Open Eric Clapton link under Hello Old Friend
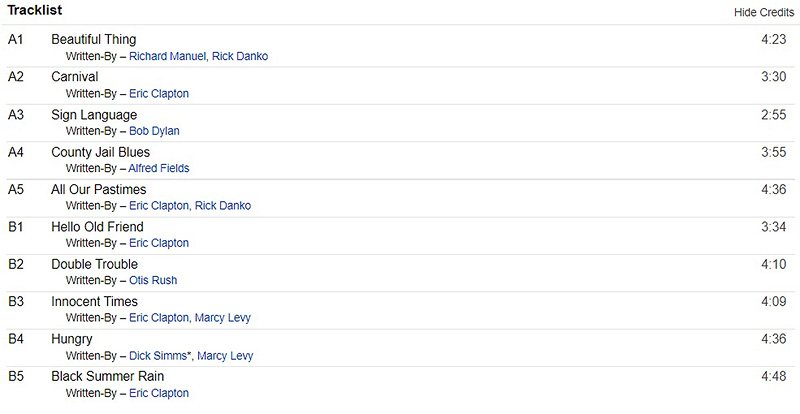The image size is (800, 414). coord(159,243)
